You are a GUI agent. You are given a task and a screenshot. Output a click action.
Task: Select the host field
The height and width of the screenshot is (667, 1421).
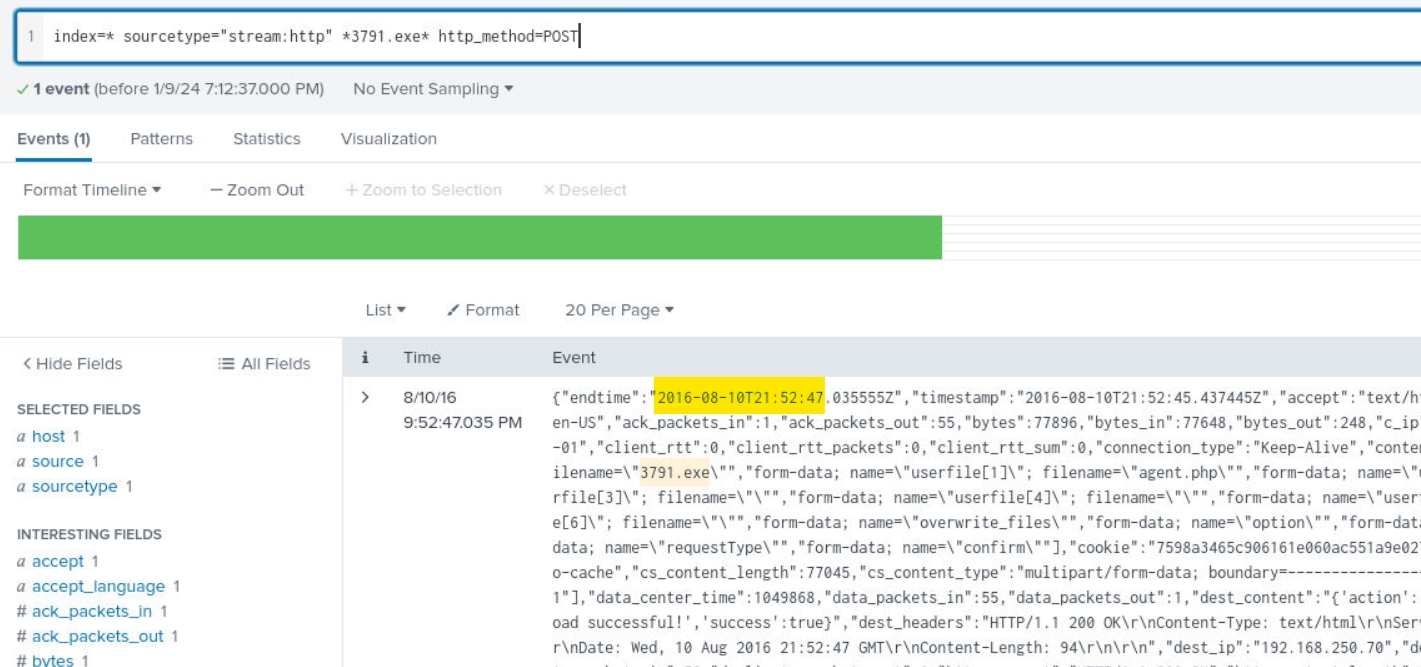(48, 436)
